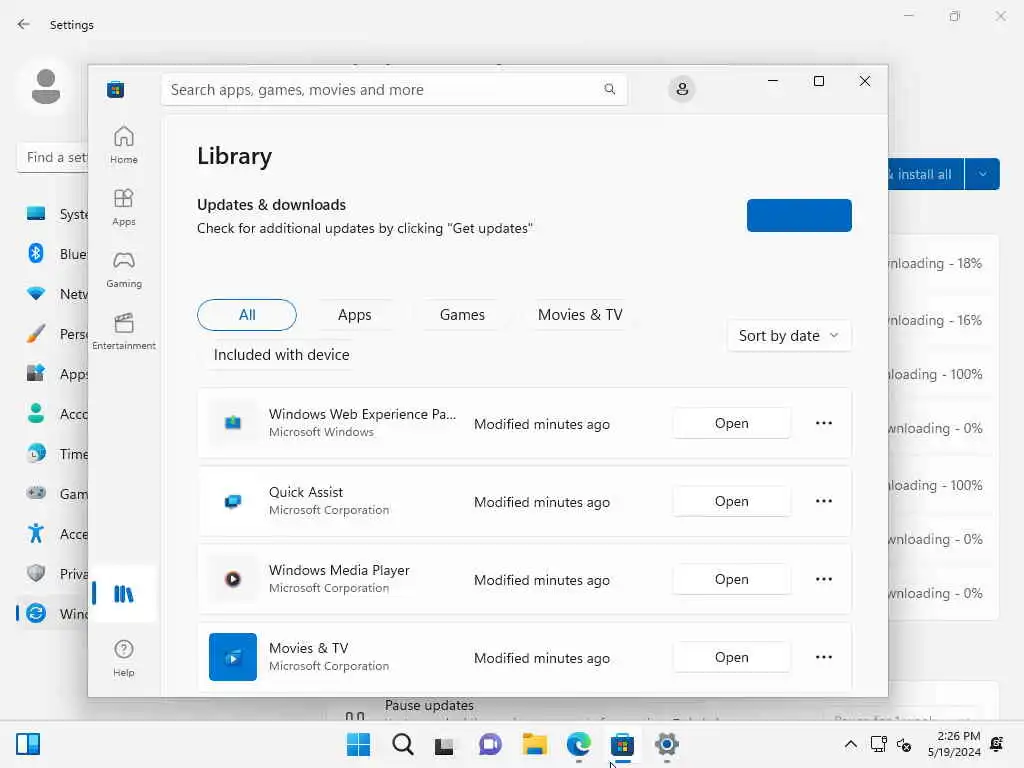Open the Widgets panel on the taskbar
Screen dimensions: 1024x768
click(28, 744)
